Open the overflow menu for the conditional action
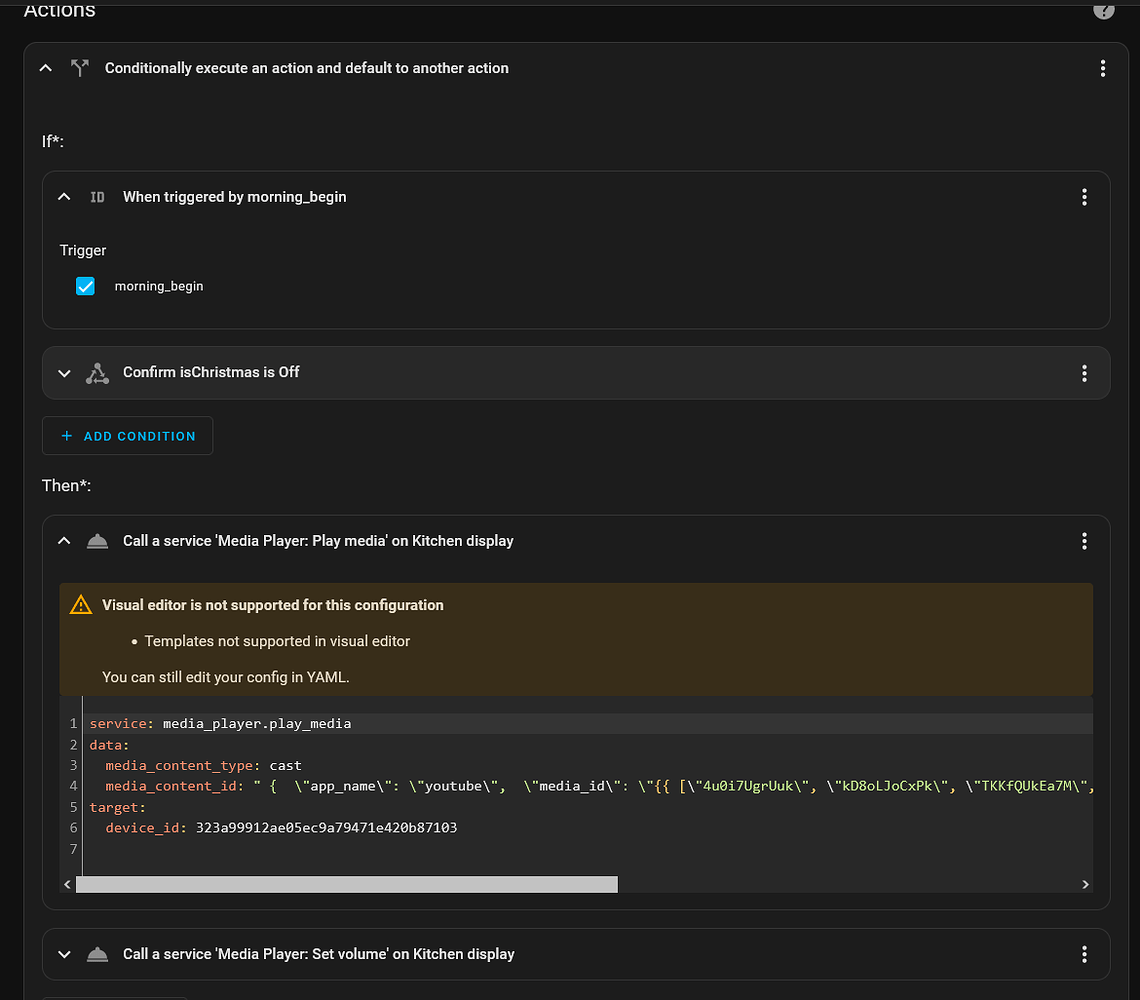Image resolution: width=1140 pixels, height=1000 pixels. [1103, 68]
